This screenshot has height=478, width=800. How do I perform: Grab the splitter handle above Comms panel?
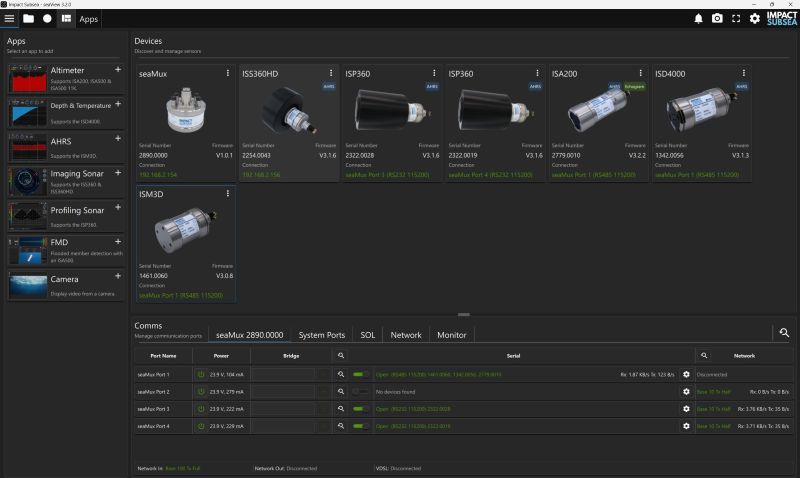tap(464, 315)
